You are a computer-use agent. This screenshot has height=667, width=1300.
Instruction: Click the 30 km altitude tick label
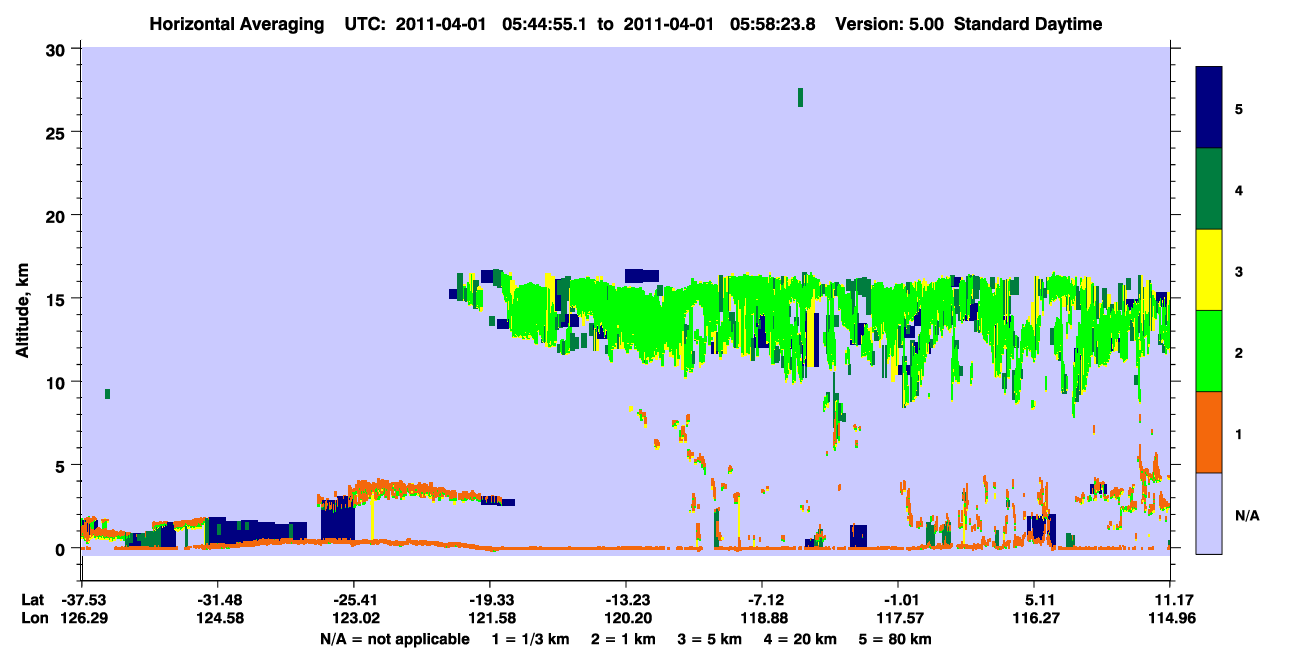click(x=58, y=49)
